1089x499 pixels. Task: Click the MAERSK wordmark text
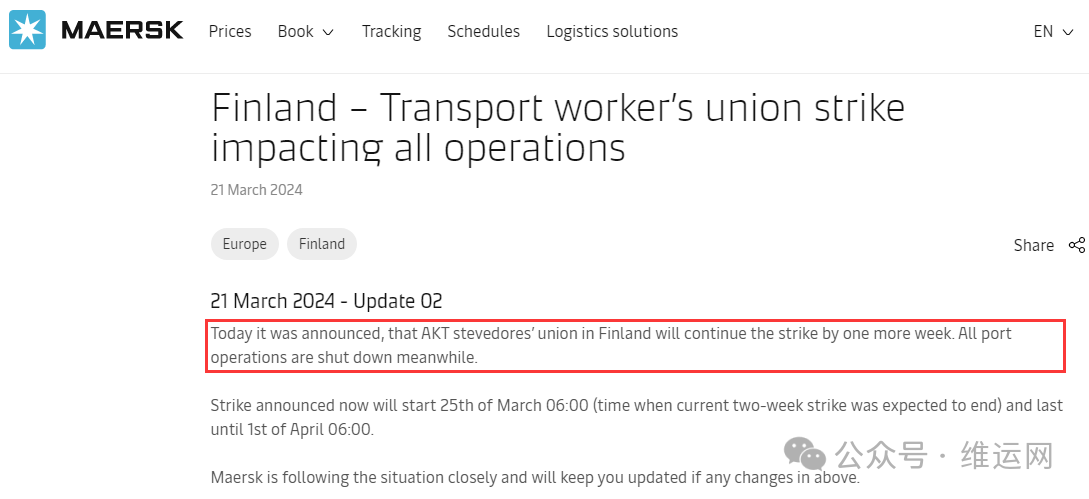[122, 31]
